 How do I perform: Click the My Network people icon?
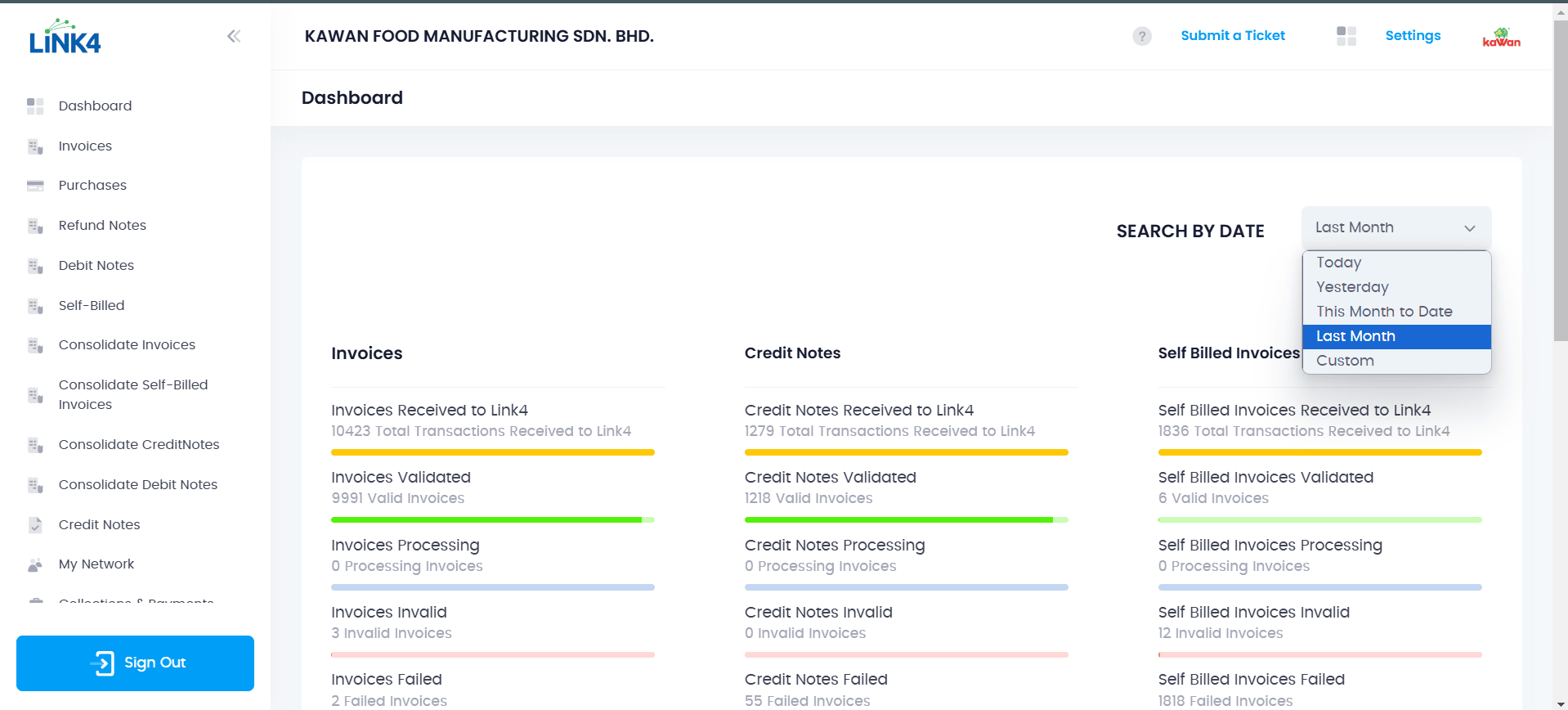pos(35,564)
